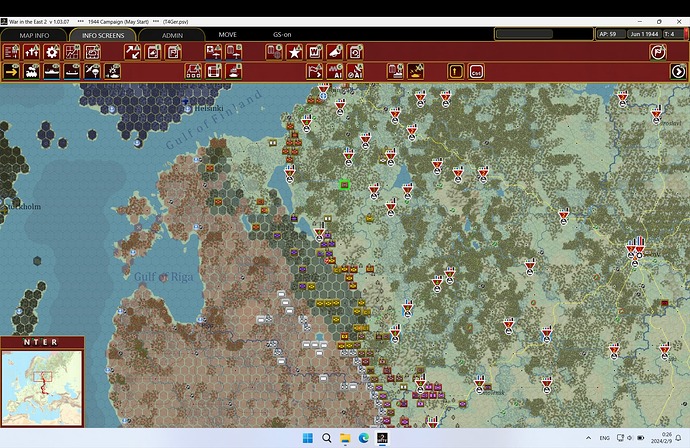Click the tank depot toolbar icon

pos(234,71)
